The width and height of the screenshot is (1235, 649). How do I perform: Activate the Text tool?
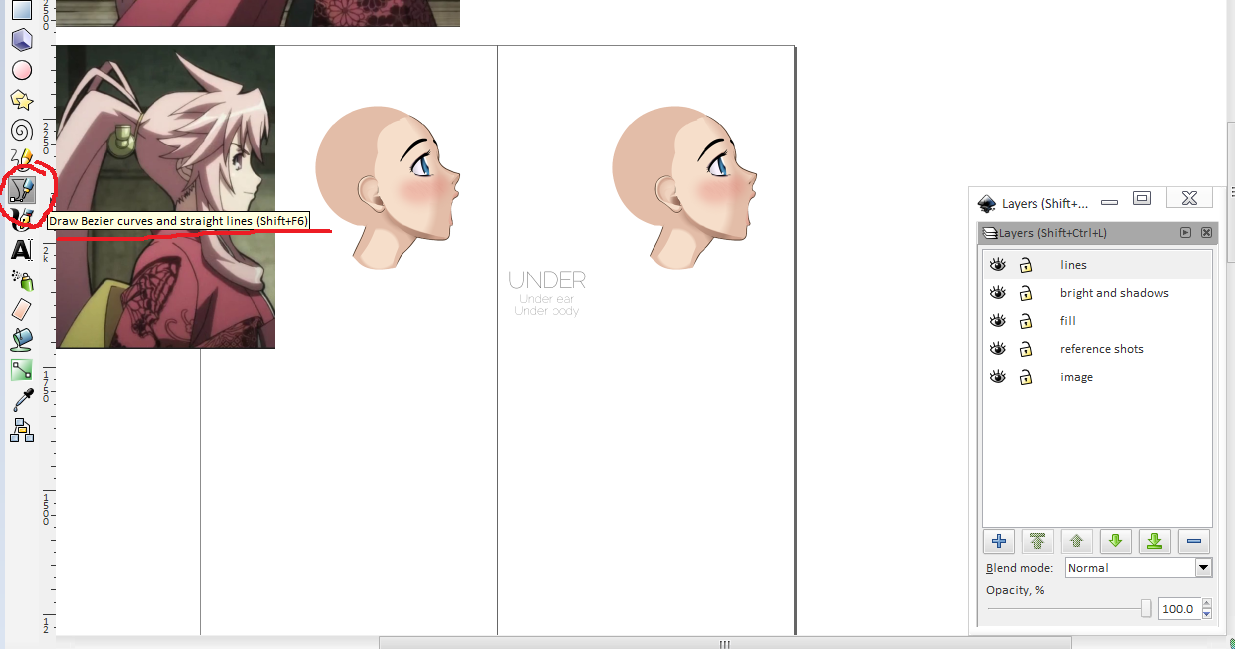(22, 250)
